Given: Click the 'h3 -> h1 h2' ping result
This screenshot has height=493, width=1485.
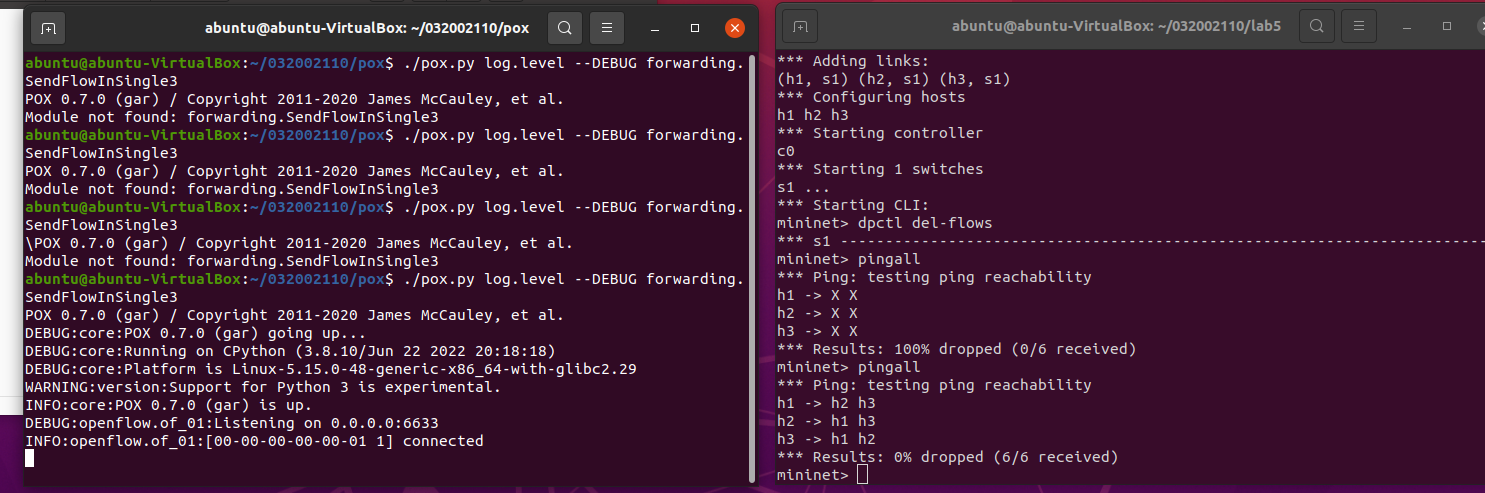Looking at the screenshot, I should [826, 440].
